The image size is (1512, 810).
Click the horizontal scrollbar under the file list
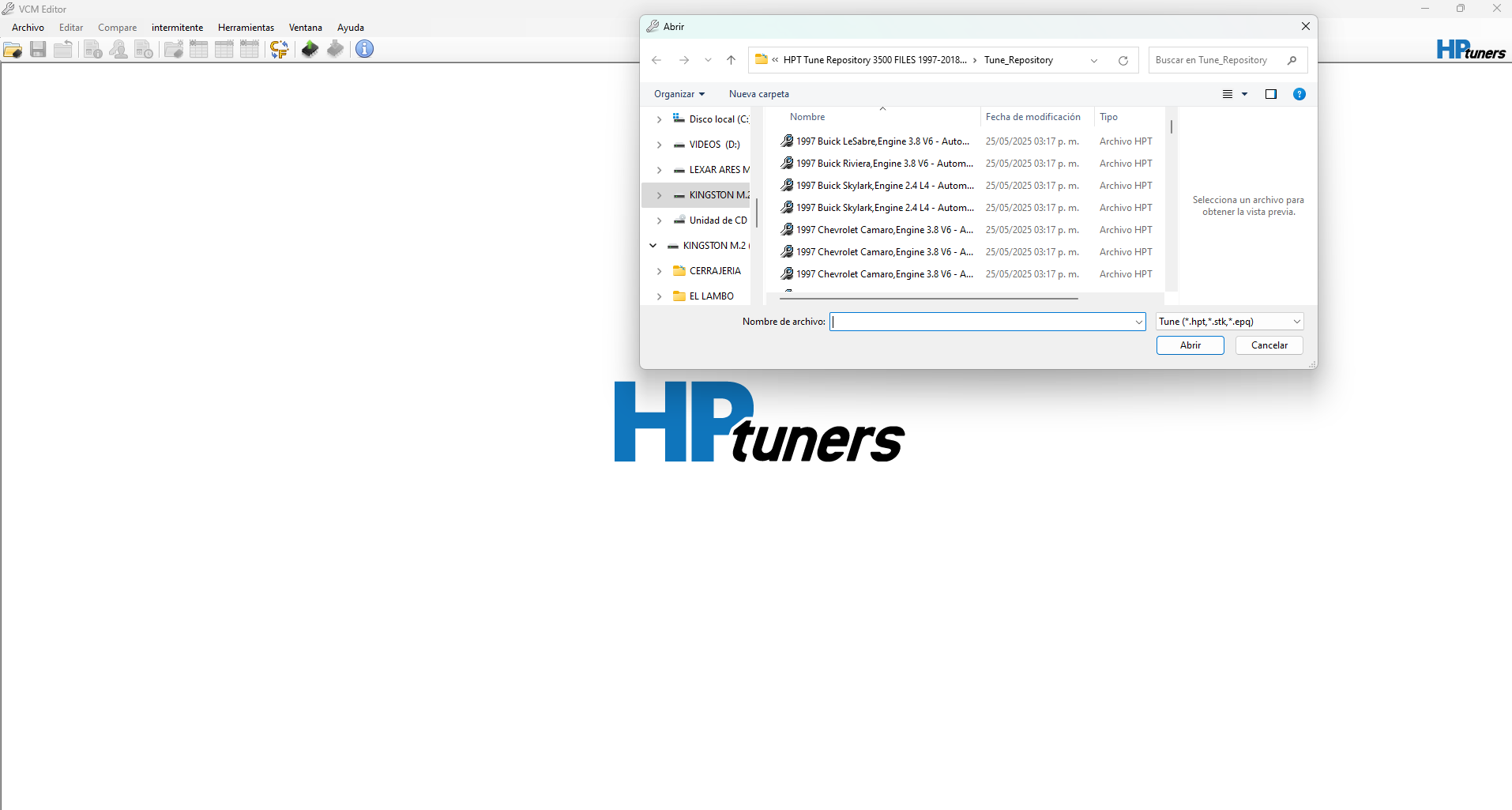tap(928, 299)
